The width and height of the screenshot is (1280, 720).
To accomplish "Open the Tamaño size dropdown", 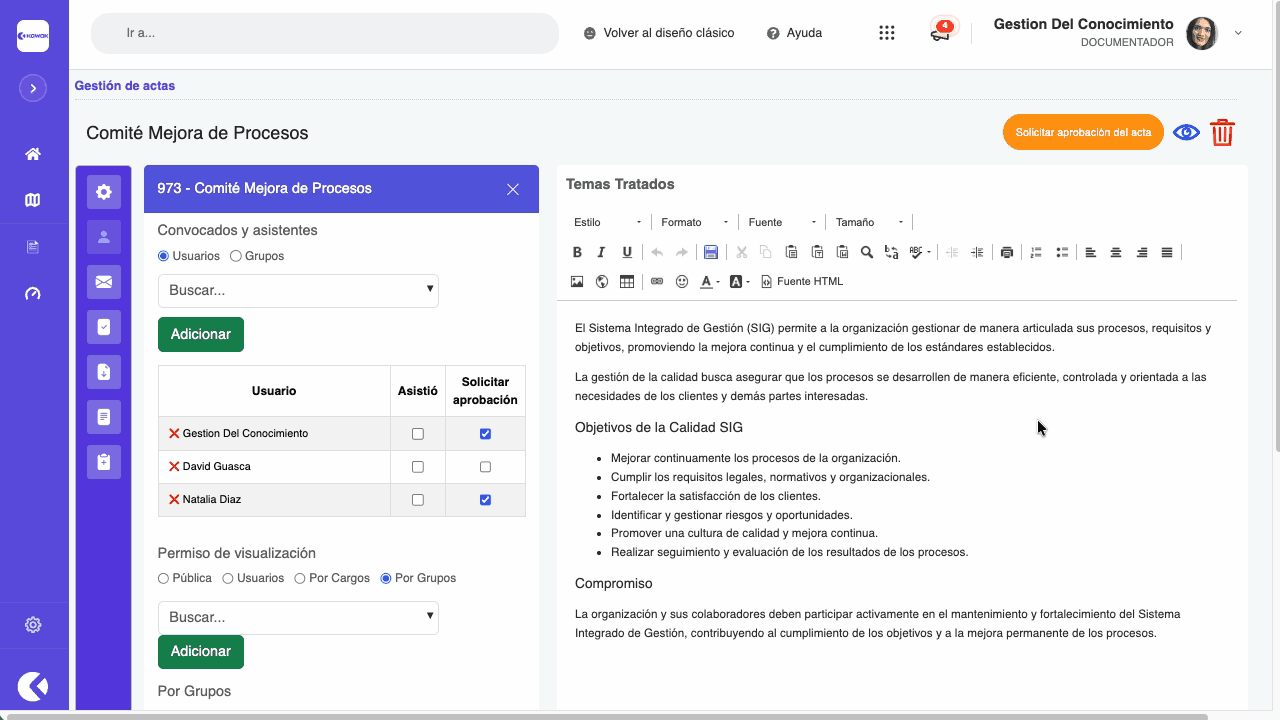I will coord(870,222).
